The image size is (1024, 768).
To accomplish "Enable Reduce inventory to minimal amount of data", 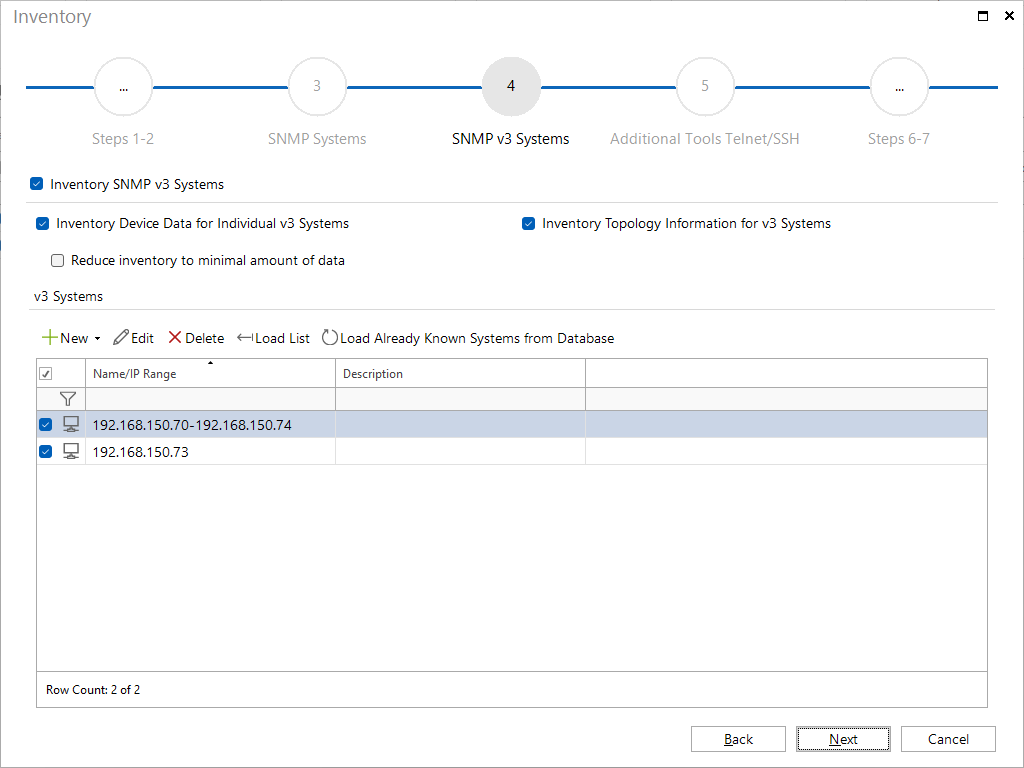I will (x=57, y=261).
